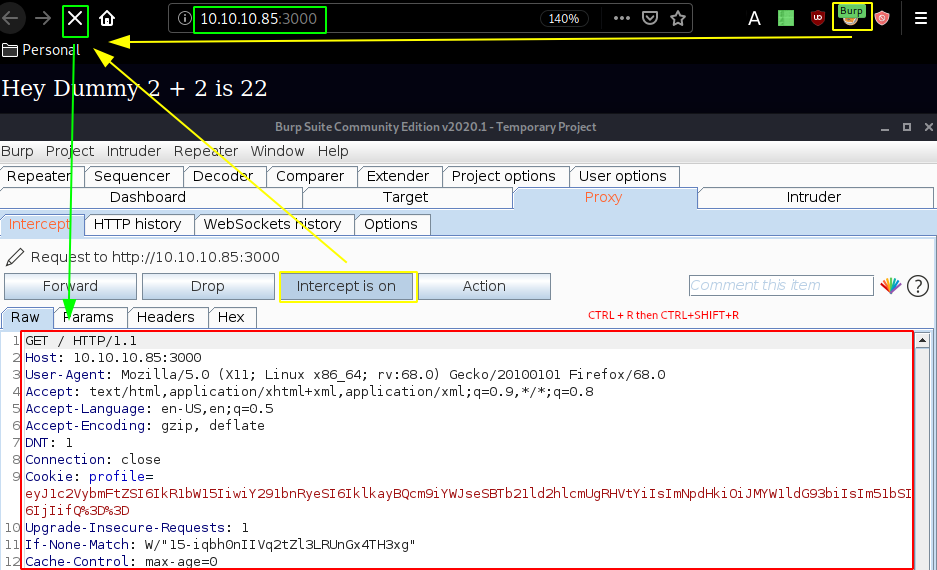Reset the 140% zoom indicator

(x=564, y=19)
